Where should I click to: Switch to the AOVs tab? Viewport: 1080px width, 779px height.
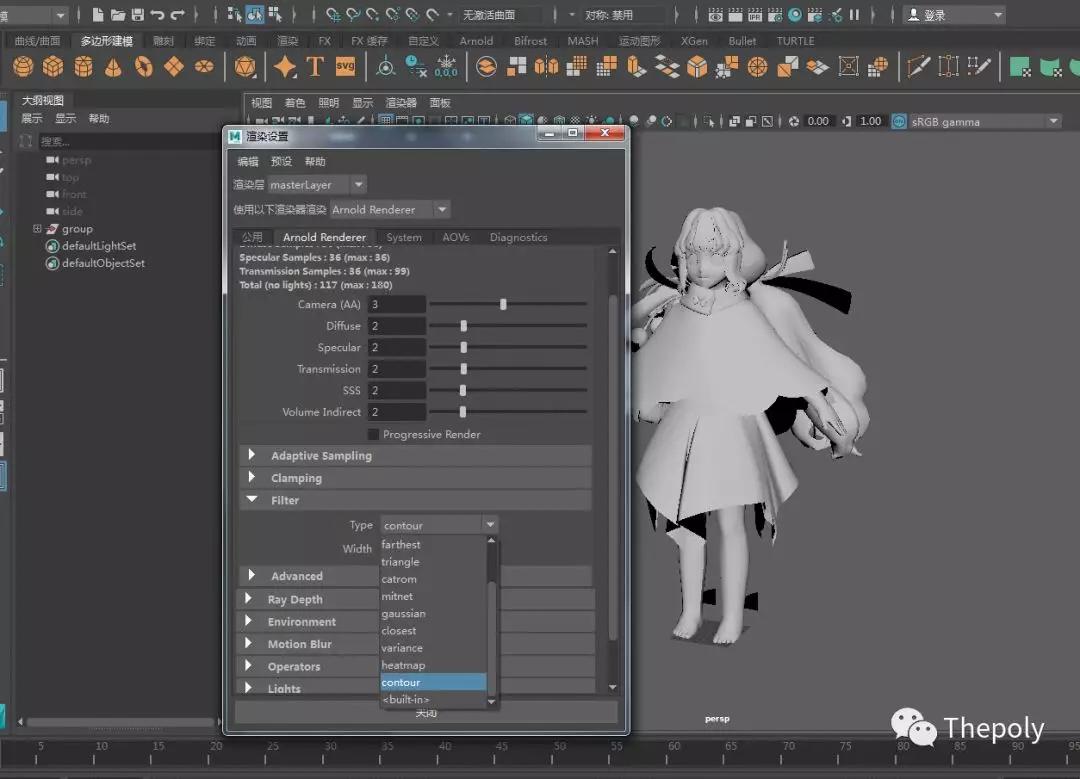point(456,238)
